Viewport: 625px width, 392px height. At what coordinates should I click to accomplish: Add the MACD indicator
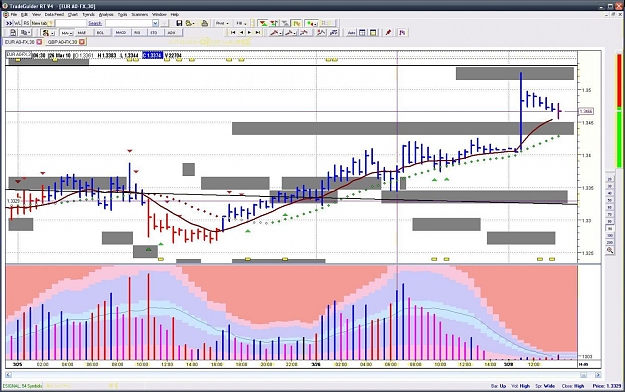[120, 33]
